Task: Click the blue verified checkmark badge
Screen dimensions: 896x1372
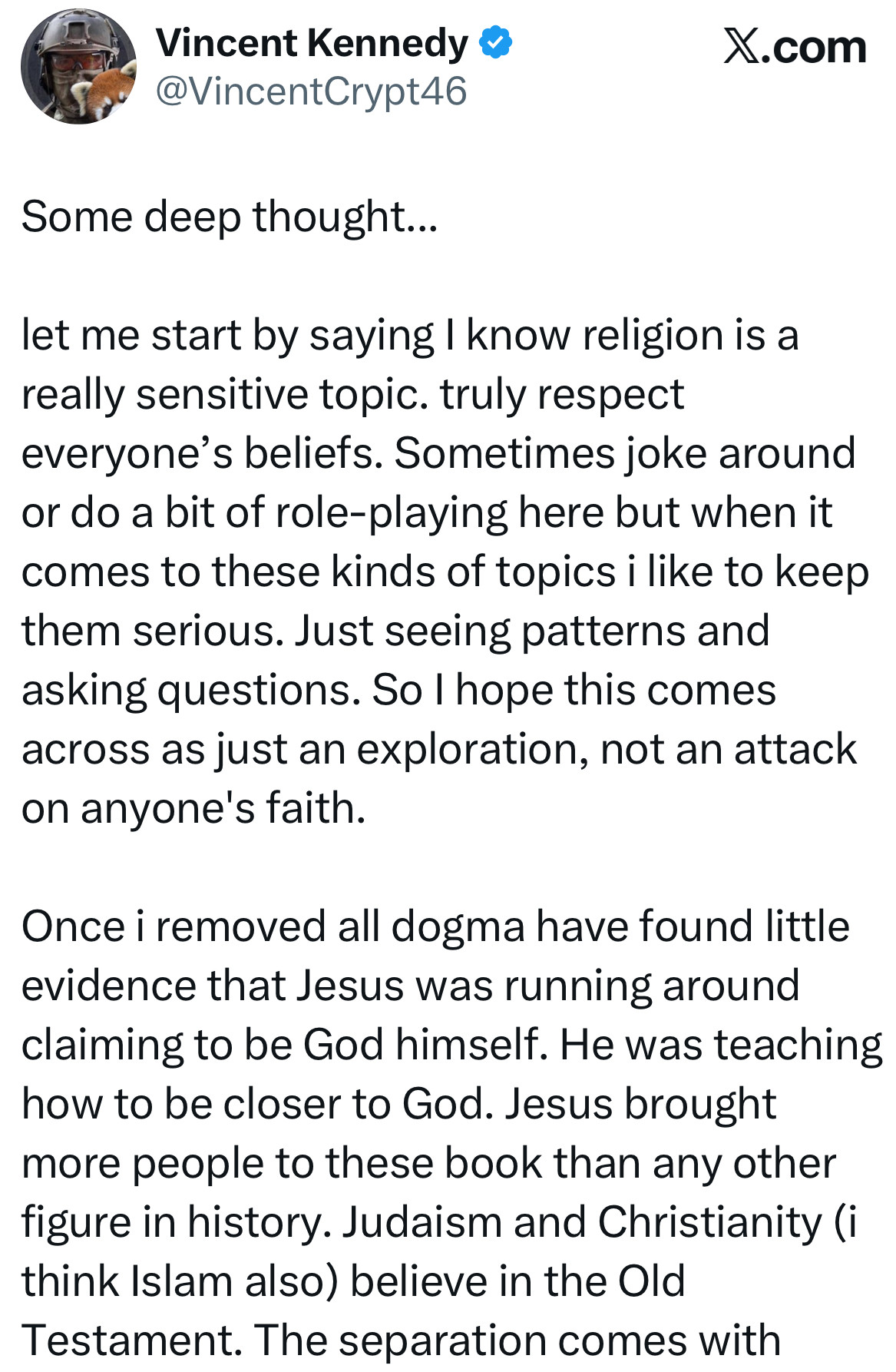Action: click(496, 43)
